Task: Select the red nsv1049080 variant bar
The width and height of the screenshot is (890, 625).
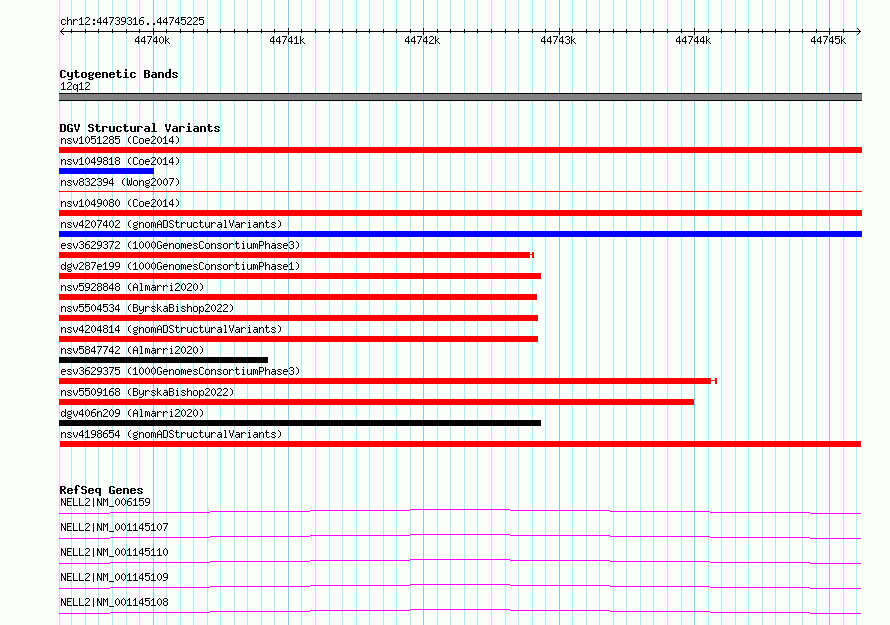Action: click(460, 213)
